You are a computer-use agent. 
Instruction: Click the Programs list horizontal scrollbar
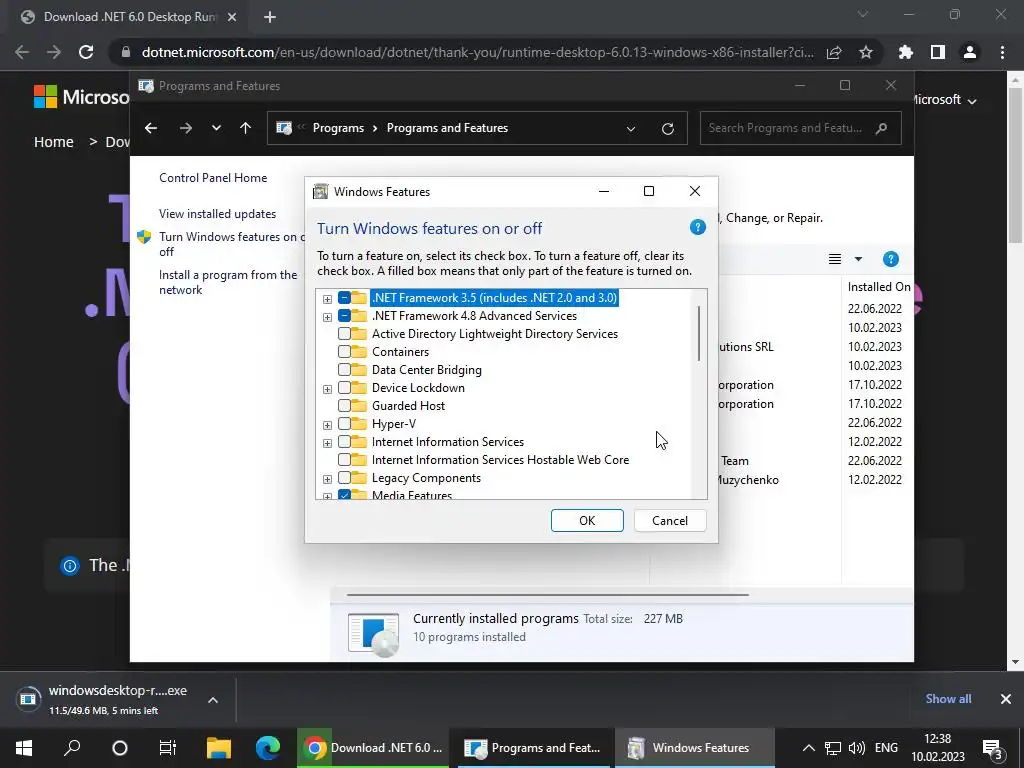pos(547,595)
